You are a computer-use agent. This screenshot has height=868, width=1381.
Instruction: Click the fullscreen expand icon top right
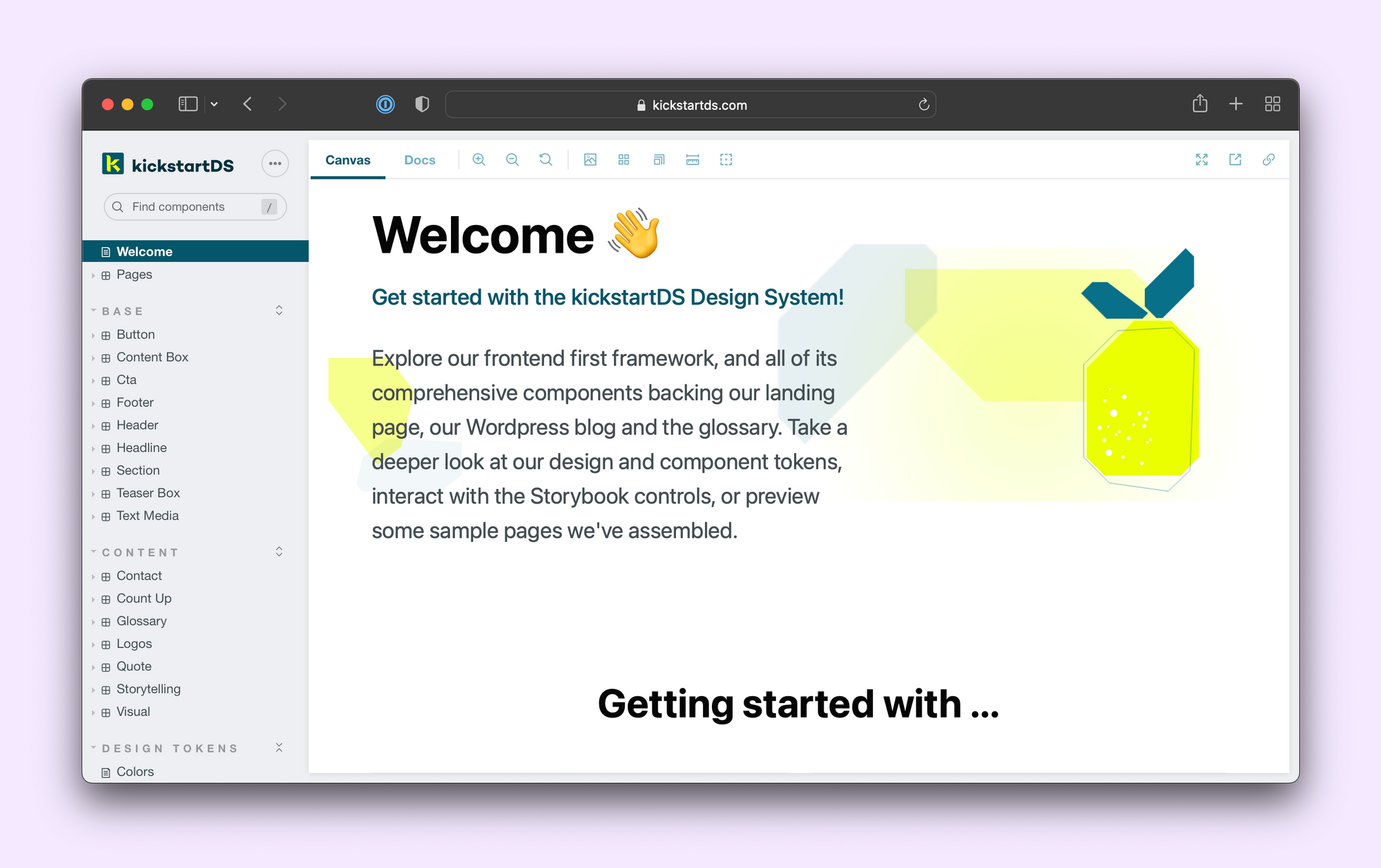[1201, 160]
